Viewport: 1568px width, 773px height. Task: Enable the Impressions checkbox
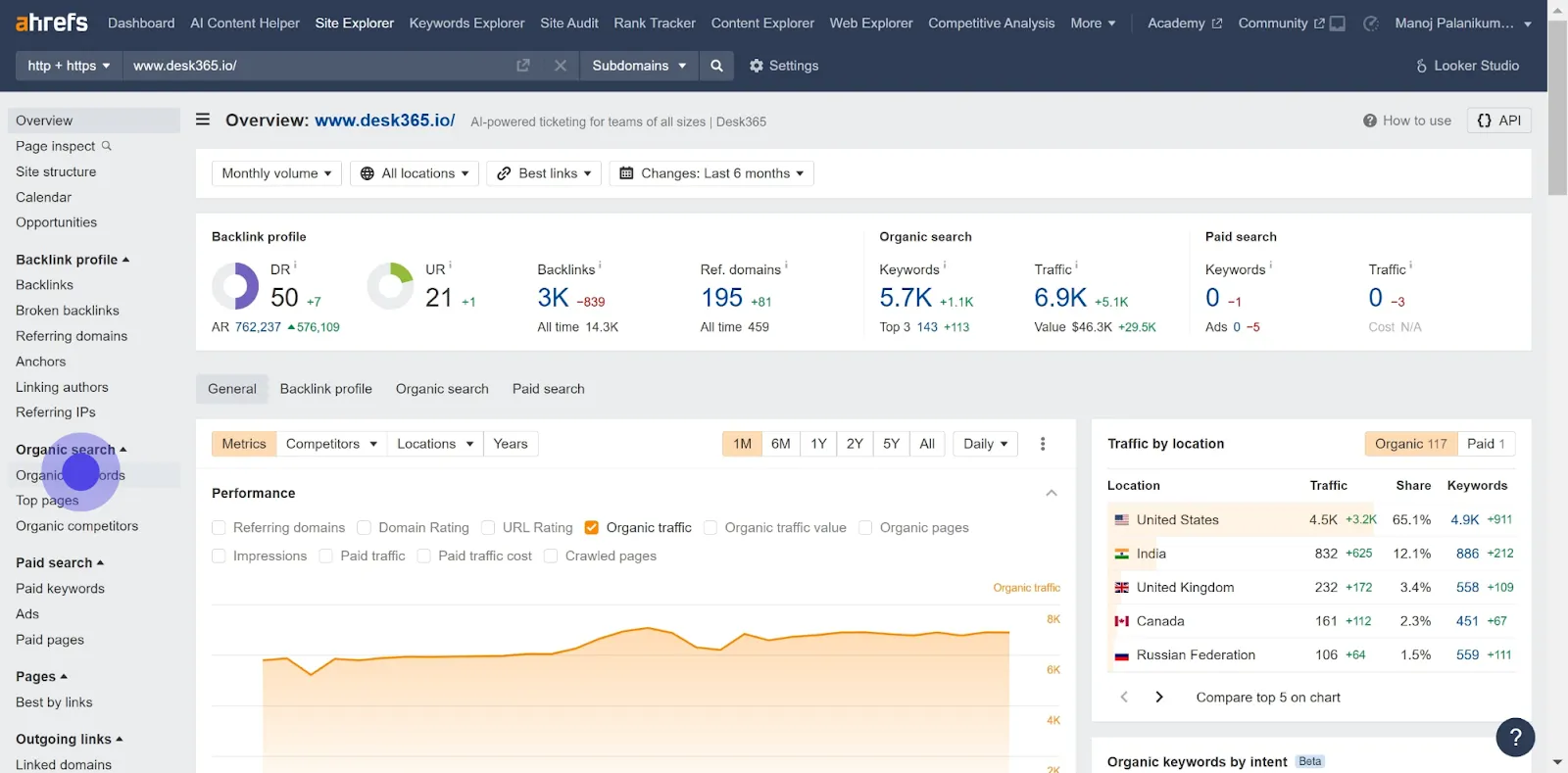[219, 556]
